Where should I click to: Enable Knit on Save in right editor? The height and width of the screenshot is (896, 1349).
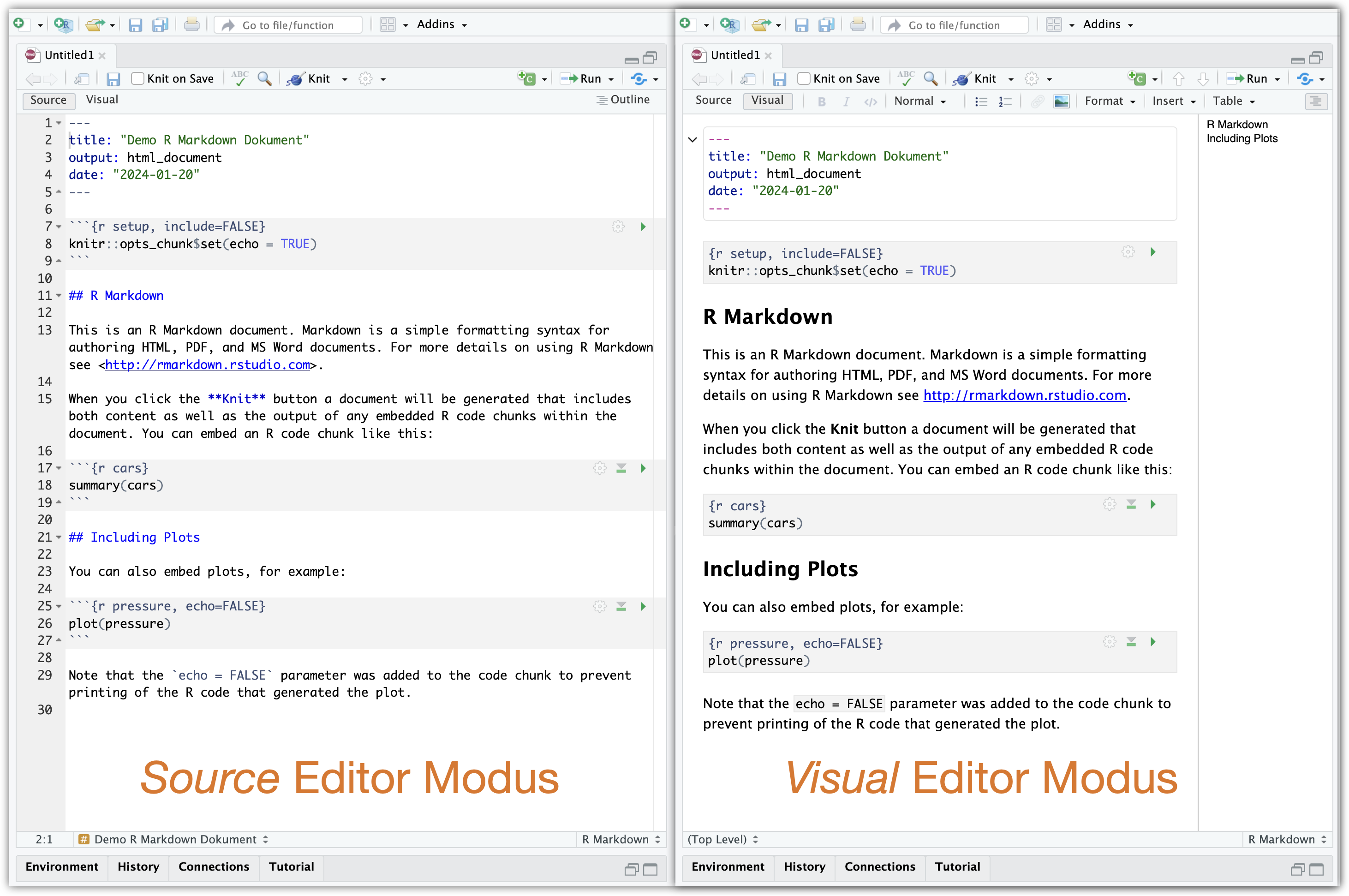coord(803,78)
